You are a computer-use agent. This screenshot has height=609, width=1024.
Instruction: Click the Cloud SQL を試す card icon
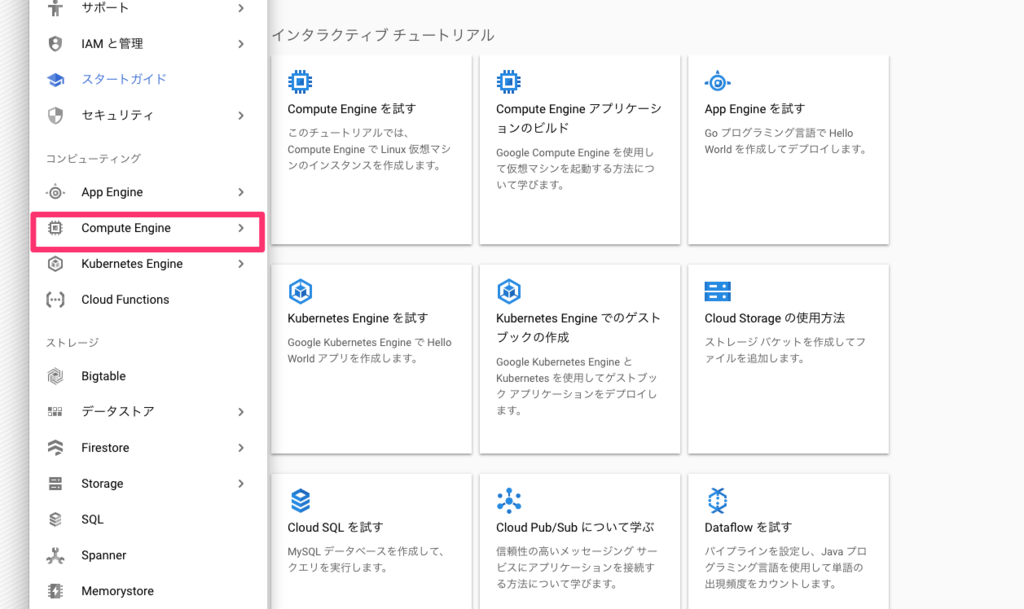point(300,501)
